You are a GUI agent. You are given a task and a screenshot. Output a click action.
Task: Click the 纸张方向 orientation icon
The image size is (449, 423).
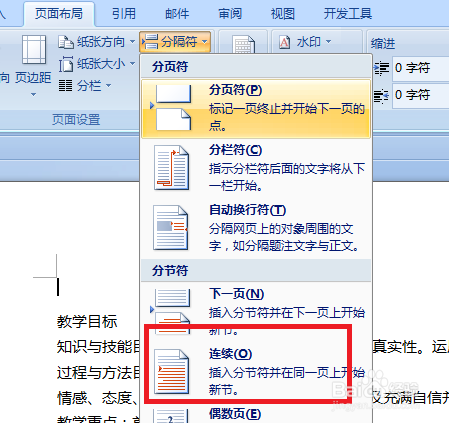coord(66,42)
